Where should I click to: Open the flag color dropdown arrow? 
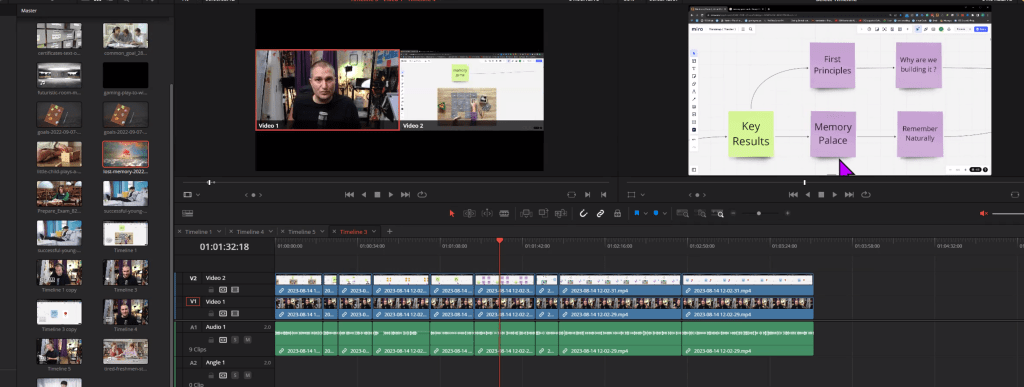click(x=645, y=213)
